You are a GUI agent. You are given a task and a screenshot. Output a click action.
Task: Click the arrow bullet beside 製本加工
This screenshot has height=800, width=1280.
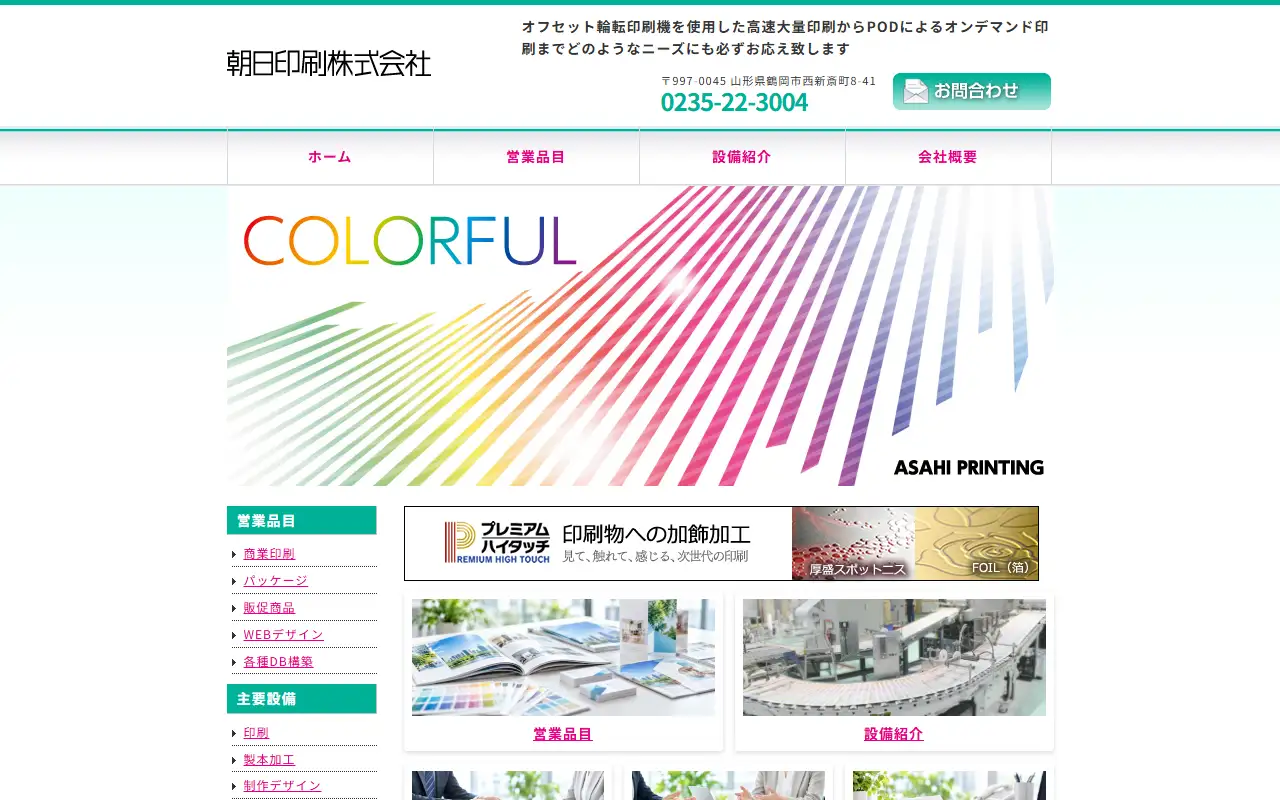pyautogui.click(x=234, y=761)
